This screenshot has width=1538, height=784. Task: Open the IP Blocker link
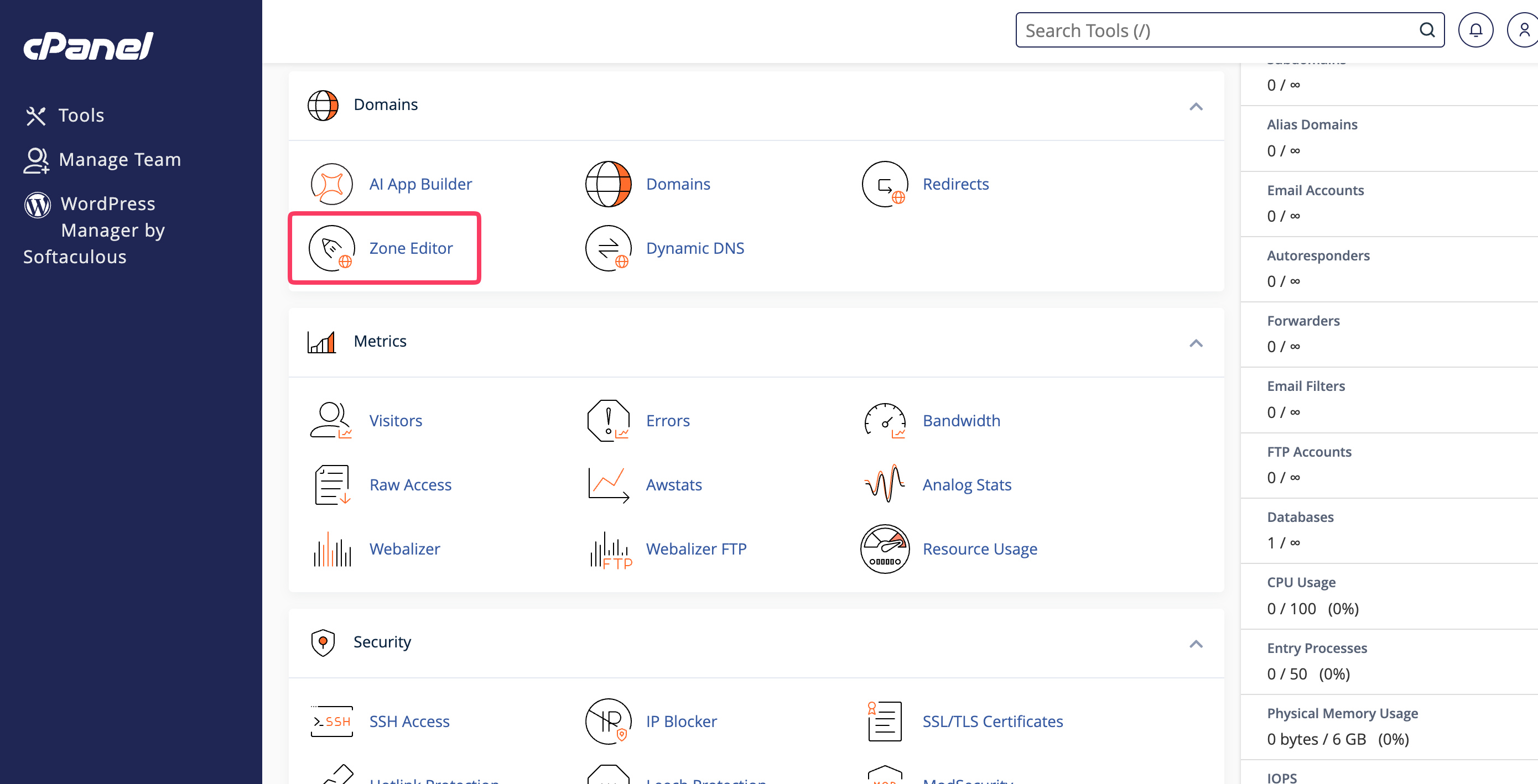pos(681,722)
